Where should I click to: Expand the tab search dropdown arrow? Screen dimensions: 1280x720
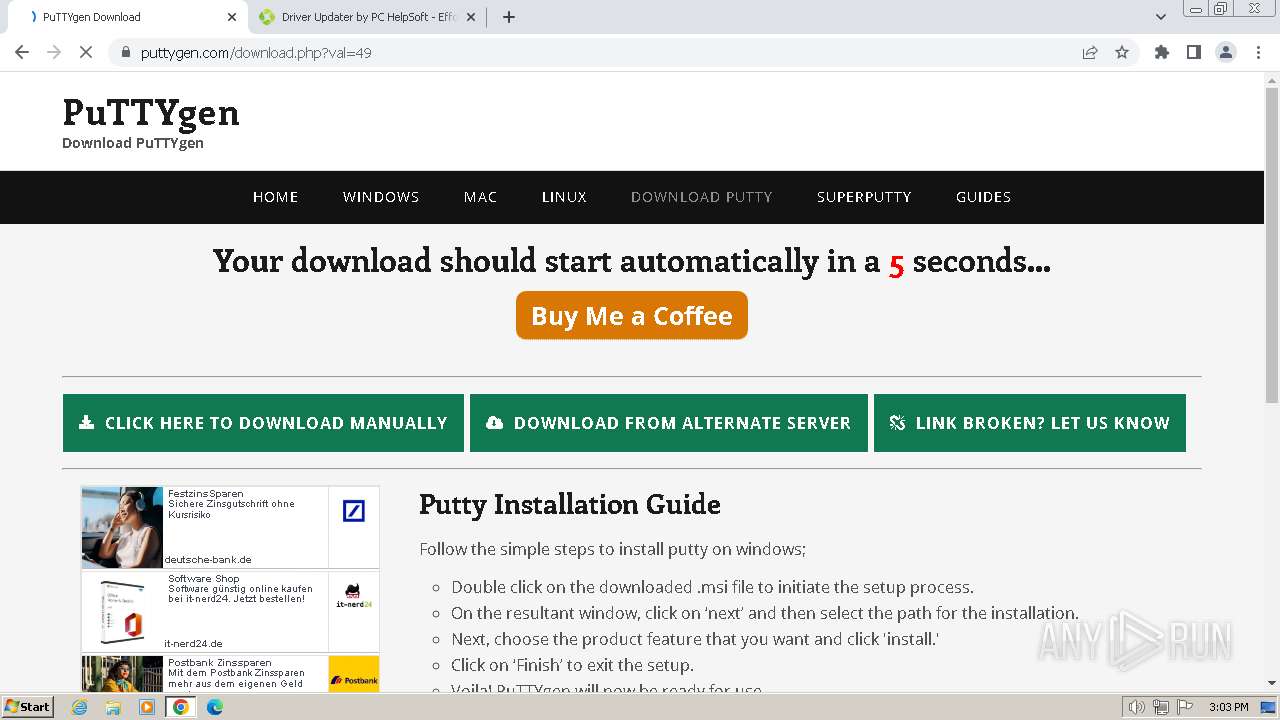[1161, 17]
